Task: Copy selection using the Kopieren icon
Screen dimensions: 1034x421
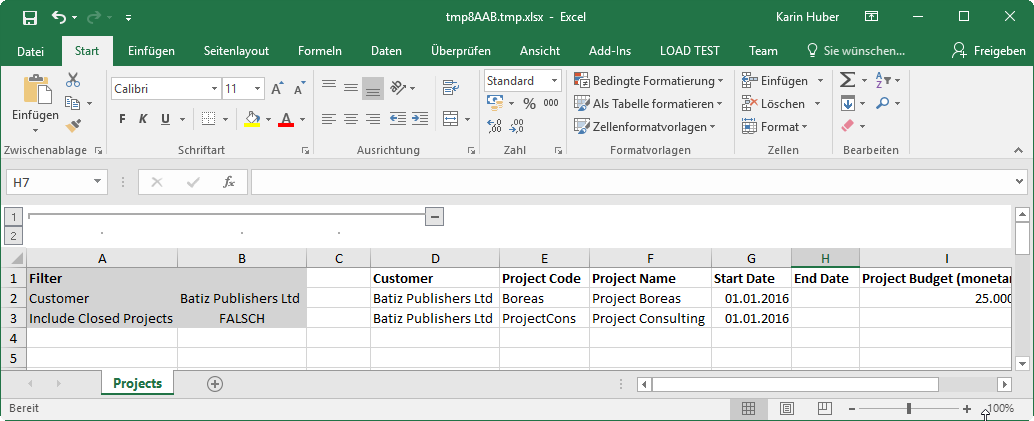Action: (x=73, y=103)
